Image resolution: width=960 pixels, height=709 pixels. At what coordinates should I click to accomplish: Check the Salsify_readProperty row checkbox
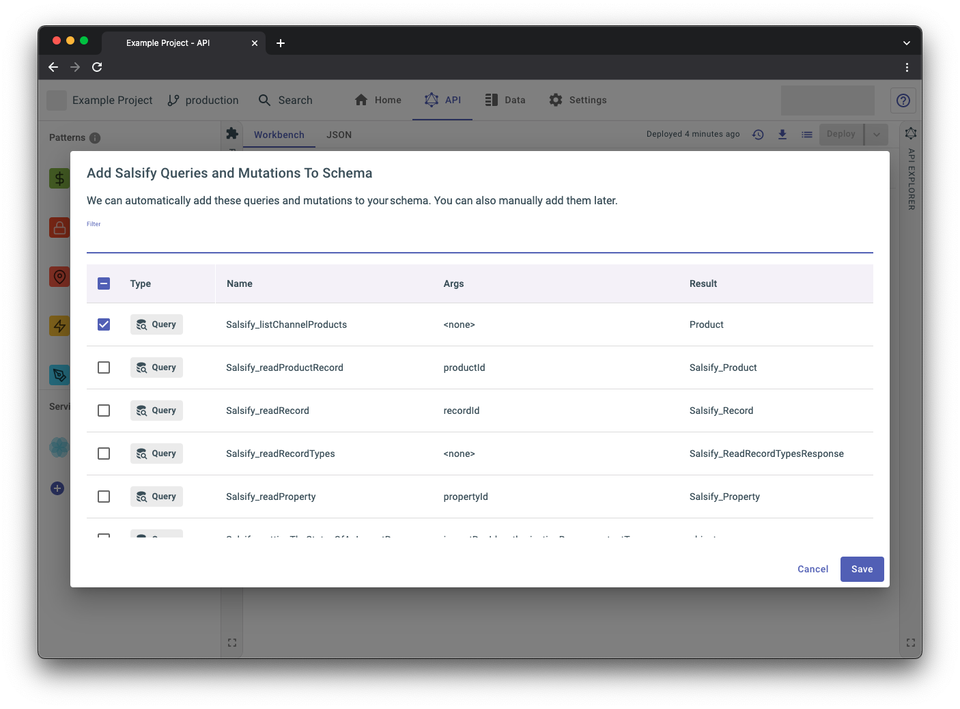pyautogui.click(x=104, y=497)
